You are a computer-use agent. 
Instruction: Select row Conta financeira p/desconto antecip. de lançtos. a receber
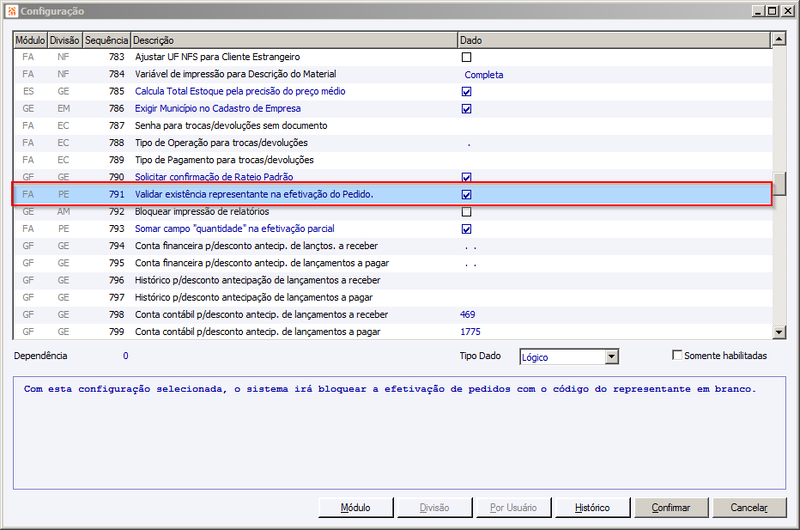click(x=392, y=246)
